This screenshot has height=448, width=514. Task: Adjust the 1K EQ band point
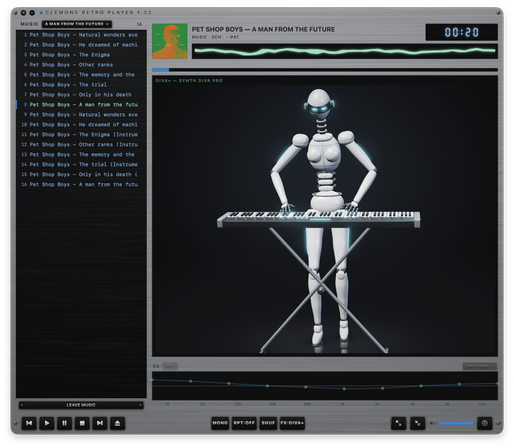click(x=344, y=389)
